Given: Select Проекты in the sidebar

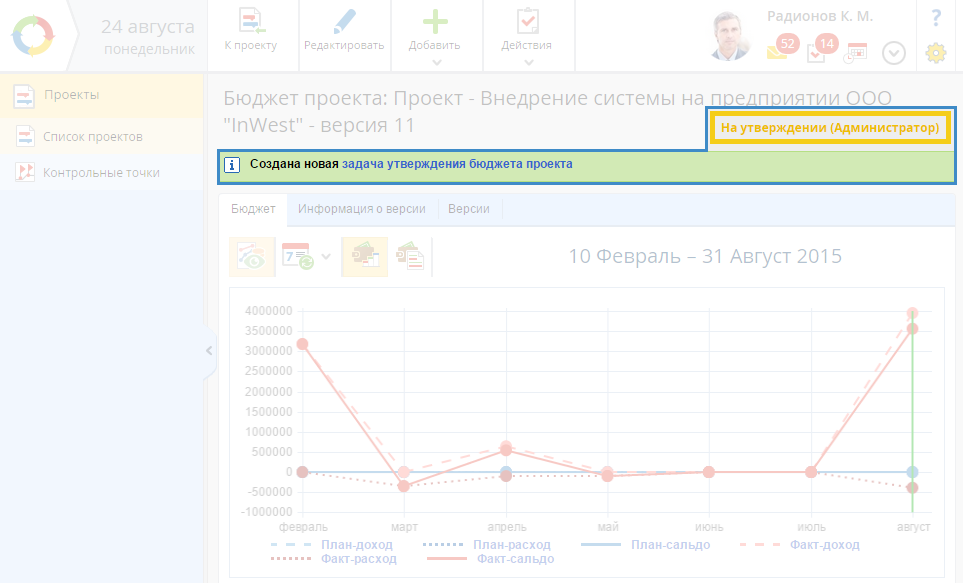Looking at the screenshot, I should tap(101, 95).
